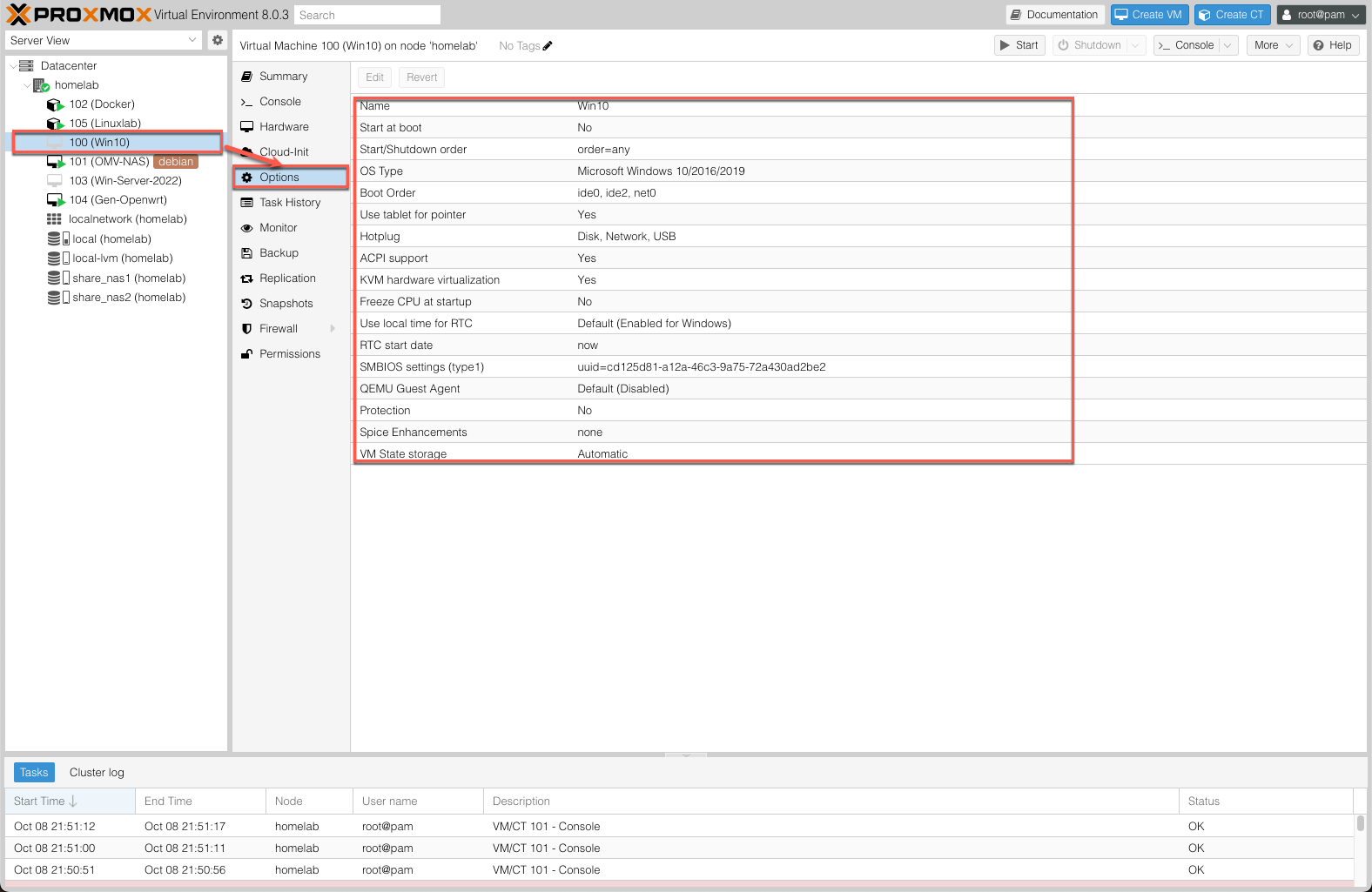Click the Status column header
Image resolution: width=1372 pixels, height=892 pixels.
(1267, 801)
